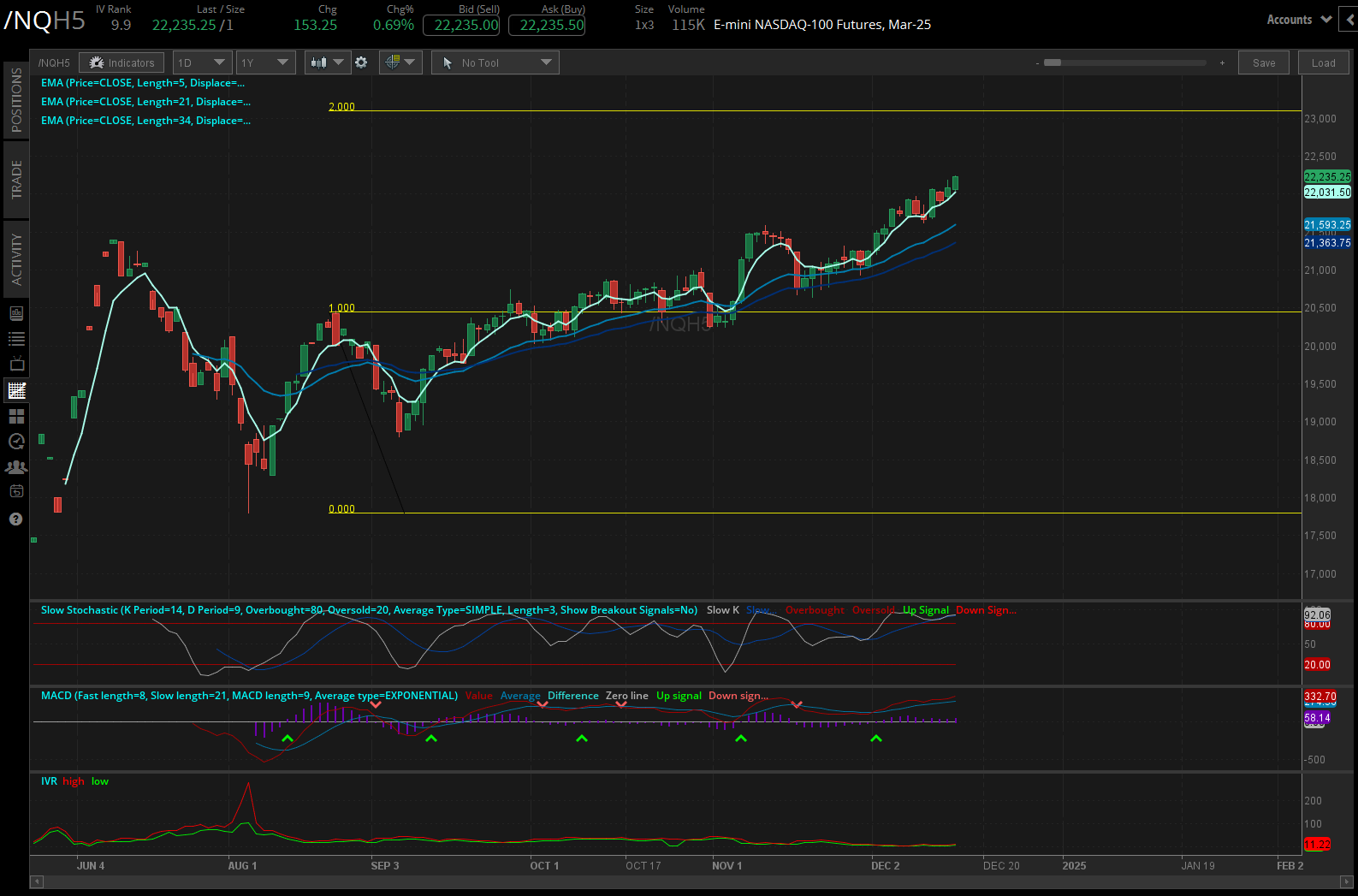Open the people community icon
Image resolution: width=1358 pixels, height=896 pixels.
(x=16, y=466)
